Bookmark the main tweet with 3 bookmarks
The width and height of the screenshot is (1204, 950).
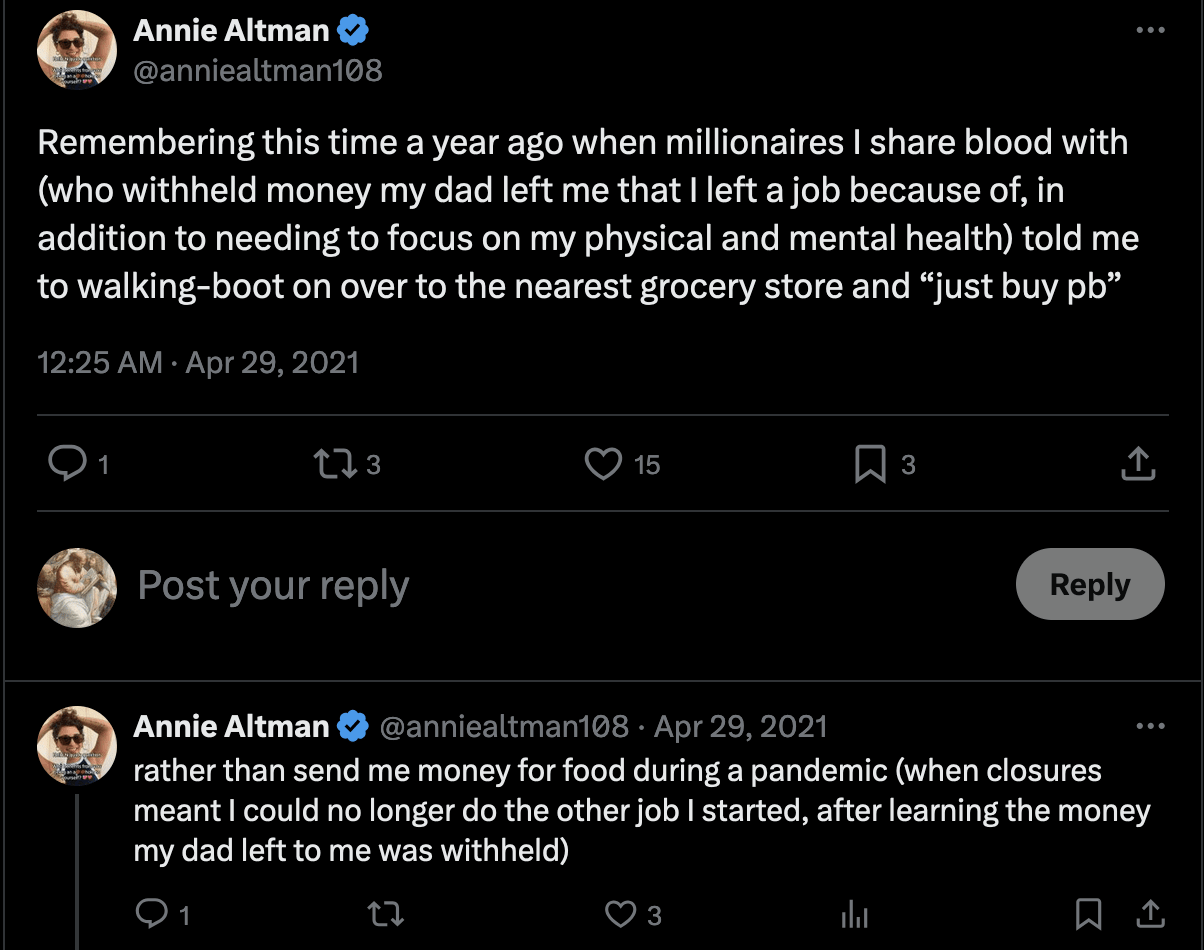870,464
